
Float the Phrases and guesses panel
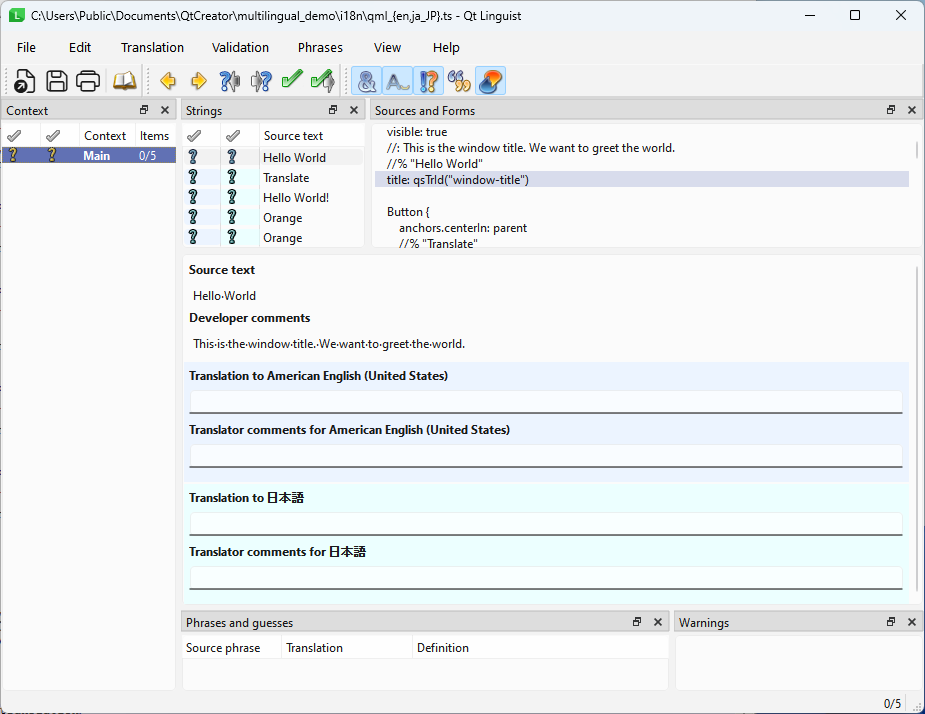[637, 622]
